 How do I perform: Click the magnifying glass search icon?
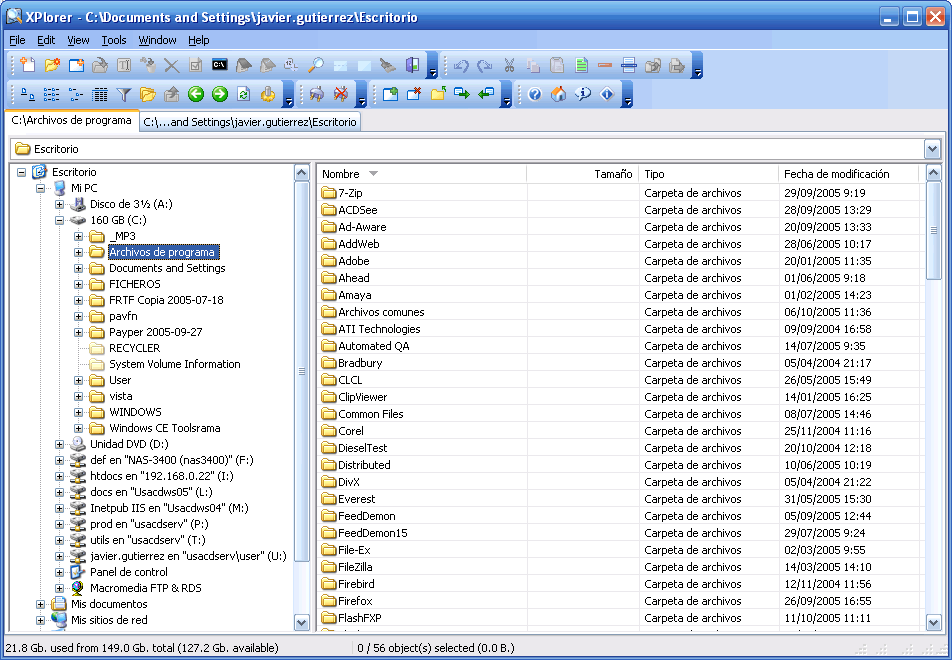pos(316,65)
